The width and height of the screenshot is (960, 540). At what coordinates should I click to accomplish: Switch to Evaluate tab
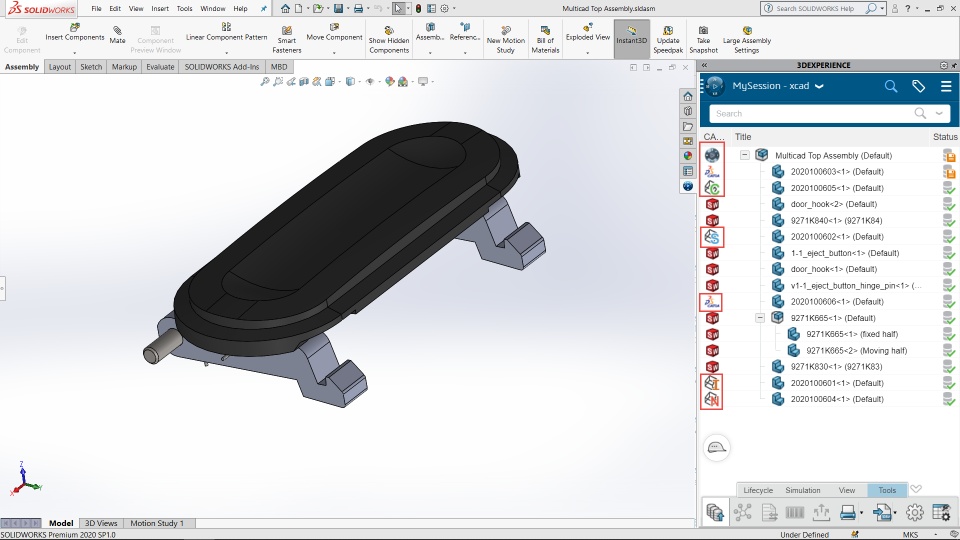click(x=160, y=67)
